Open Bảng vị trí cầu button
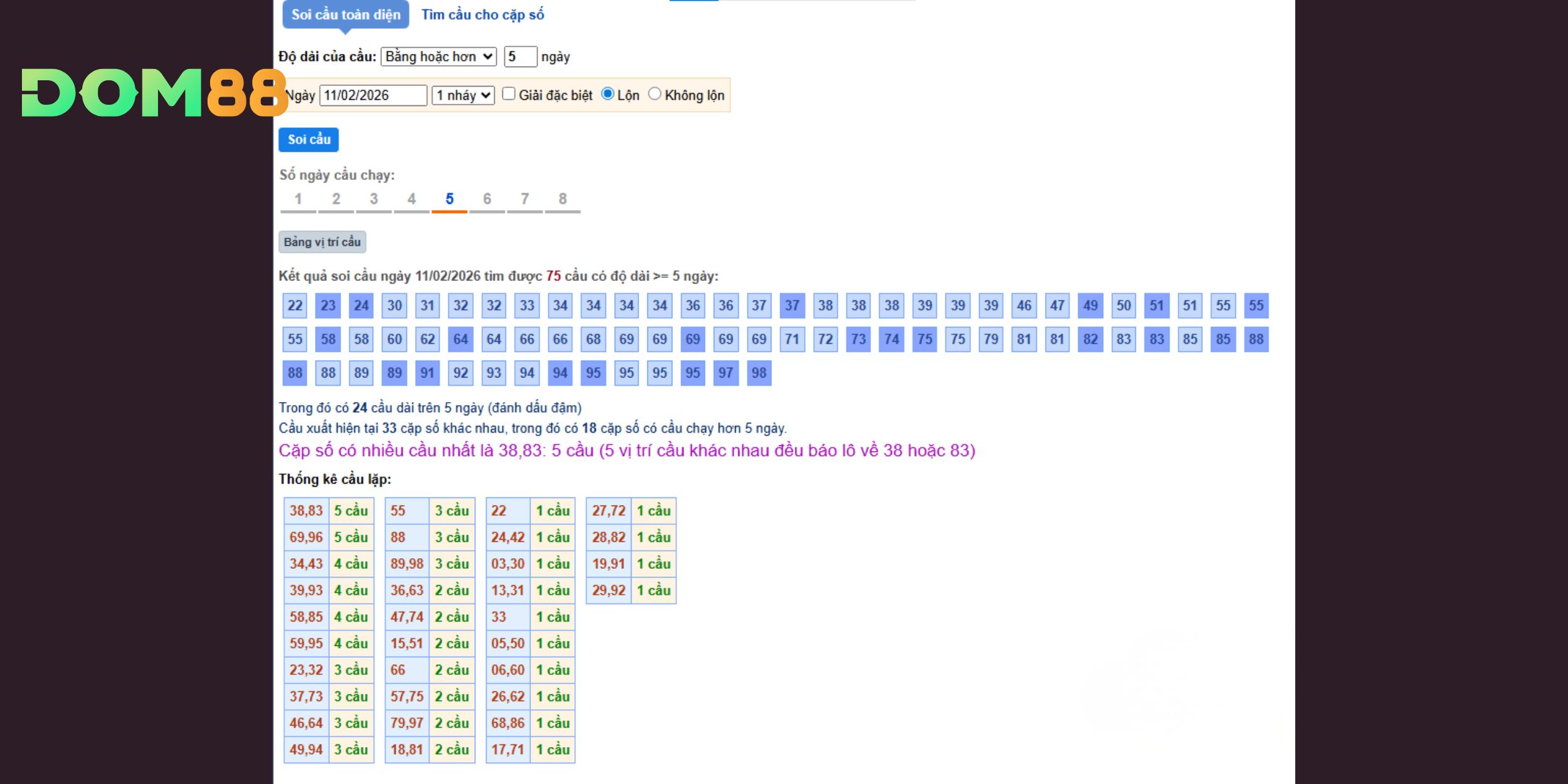This screenshot has height=784, width=1568. click(322, 242)
